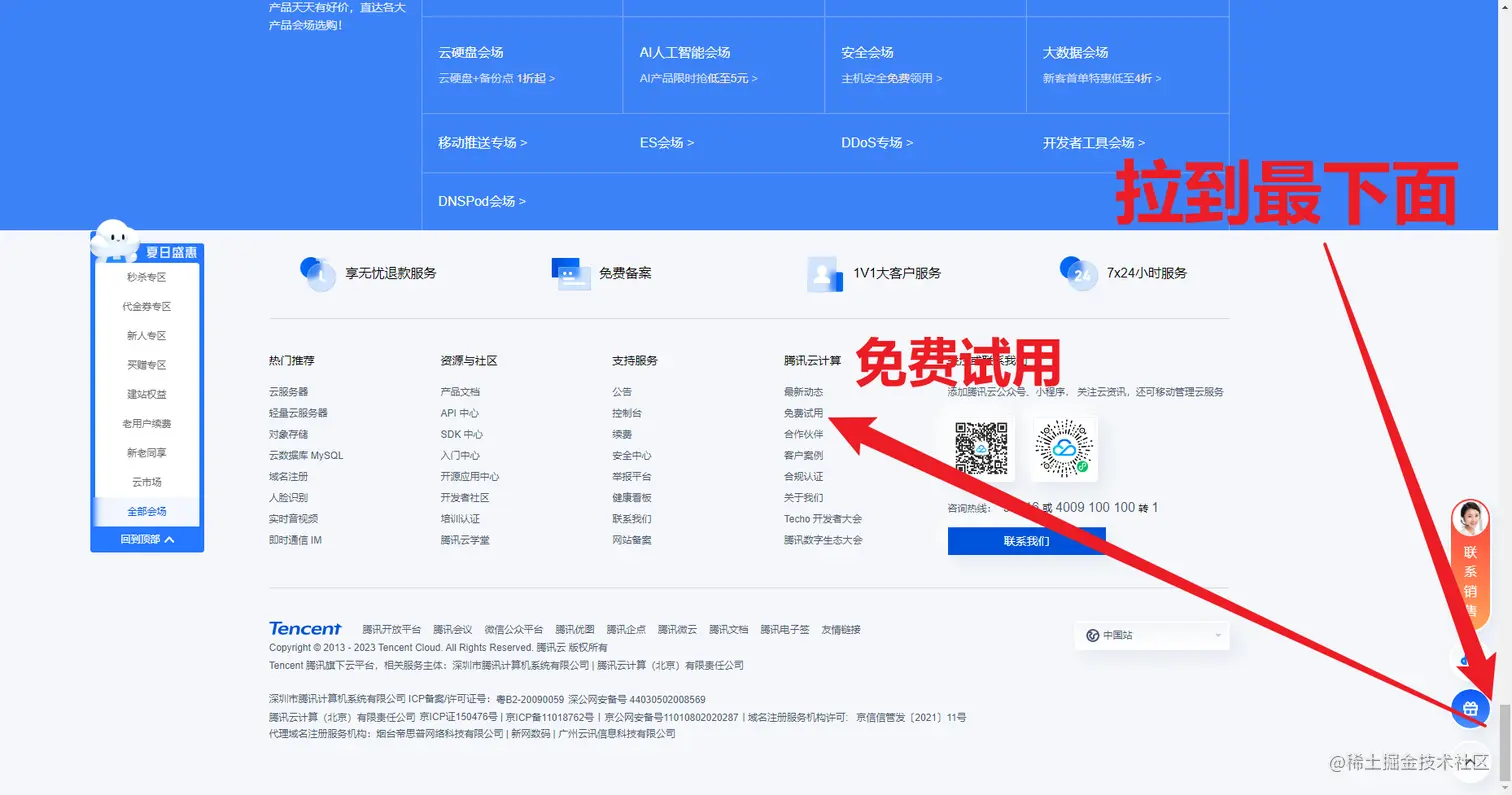This screenshot has height=795, width=1512.
Task: Open the 中国站 region dropdown
Action: (1152, 635)
